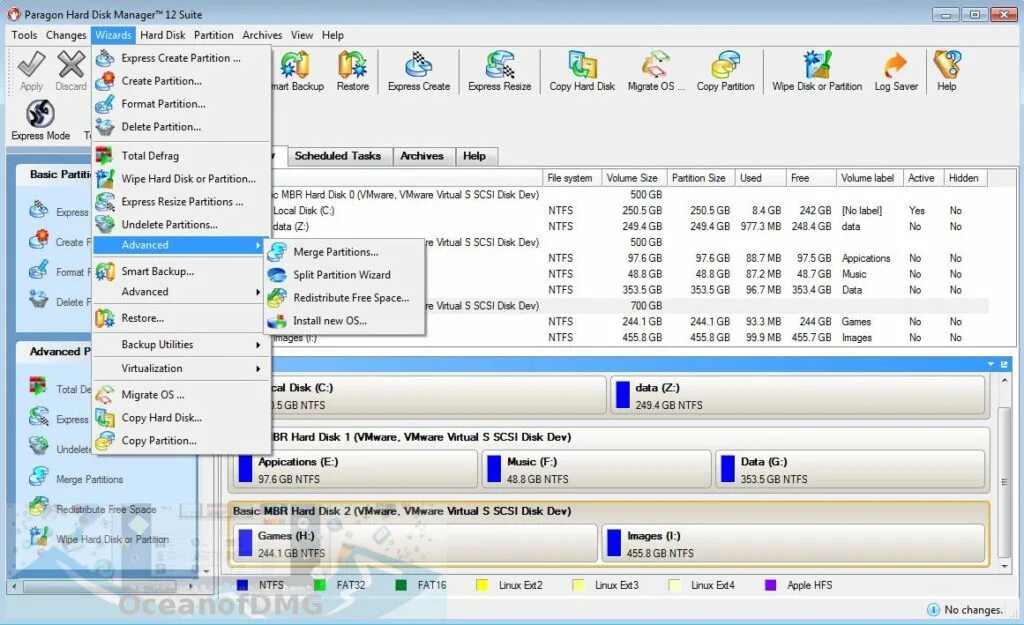Click Express Resize toolbar icon

500,65
